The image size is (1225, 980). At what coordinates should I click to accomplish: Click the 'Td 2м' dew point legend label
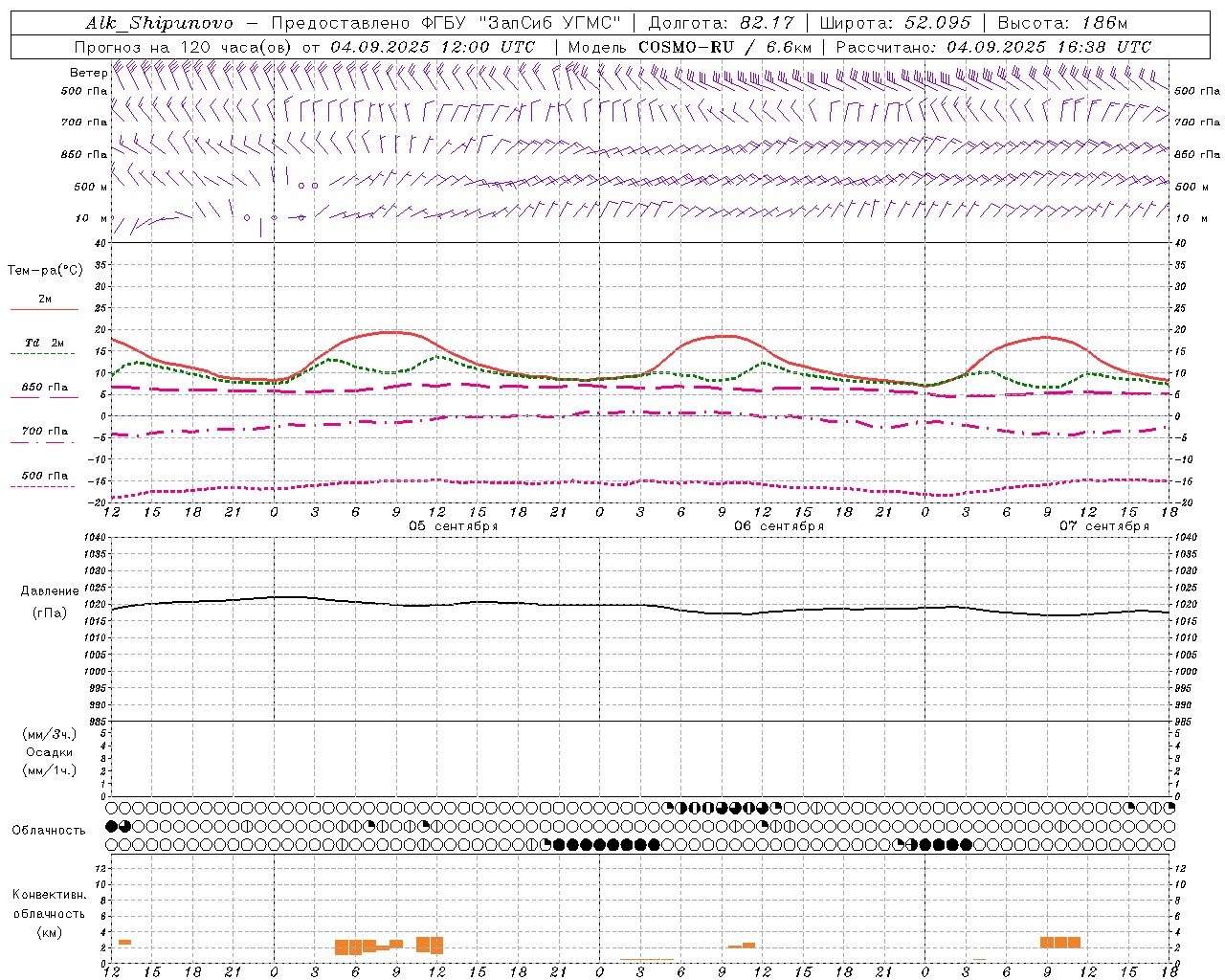point(44,343)
